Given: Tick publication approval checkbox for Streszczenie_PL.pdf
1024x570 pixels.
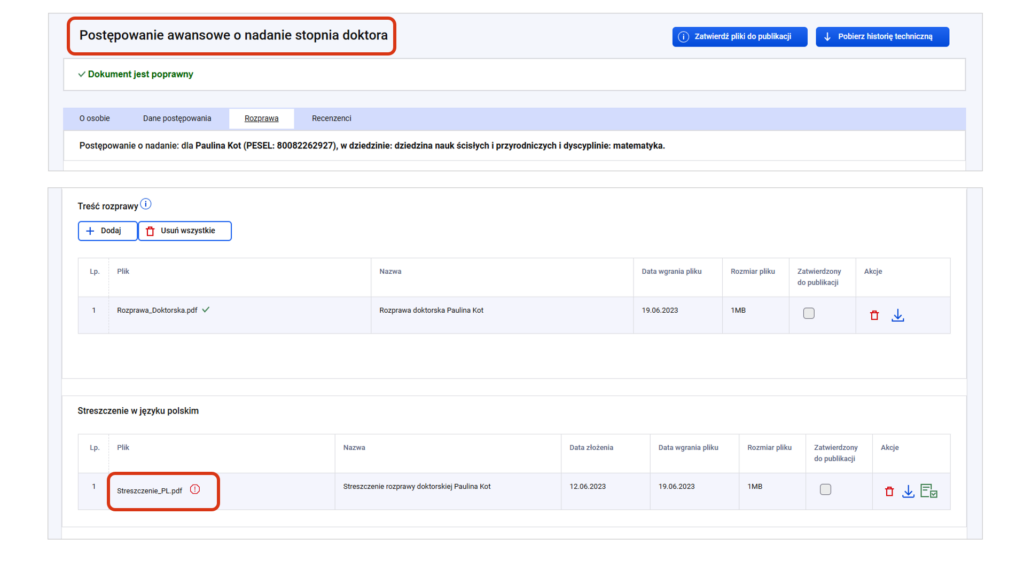Looking at the screenshot, I should click(825, 489).
